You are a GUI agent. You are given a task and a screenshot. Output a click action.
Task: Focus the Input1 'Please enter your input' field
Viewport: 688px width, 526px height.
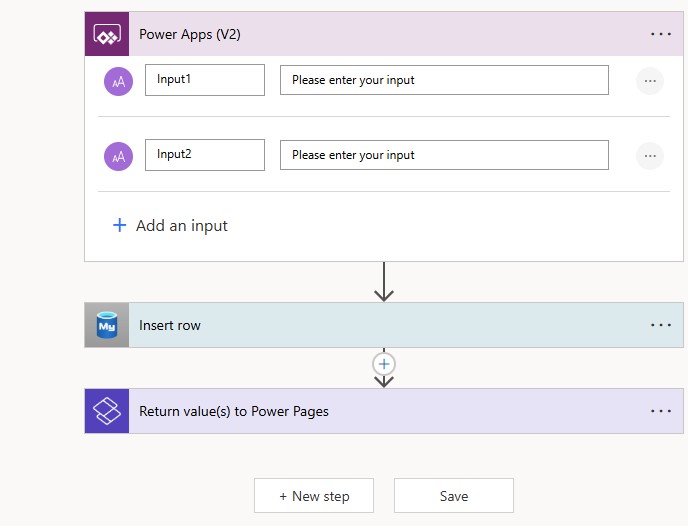click(444, 80)
